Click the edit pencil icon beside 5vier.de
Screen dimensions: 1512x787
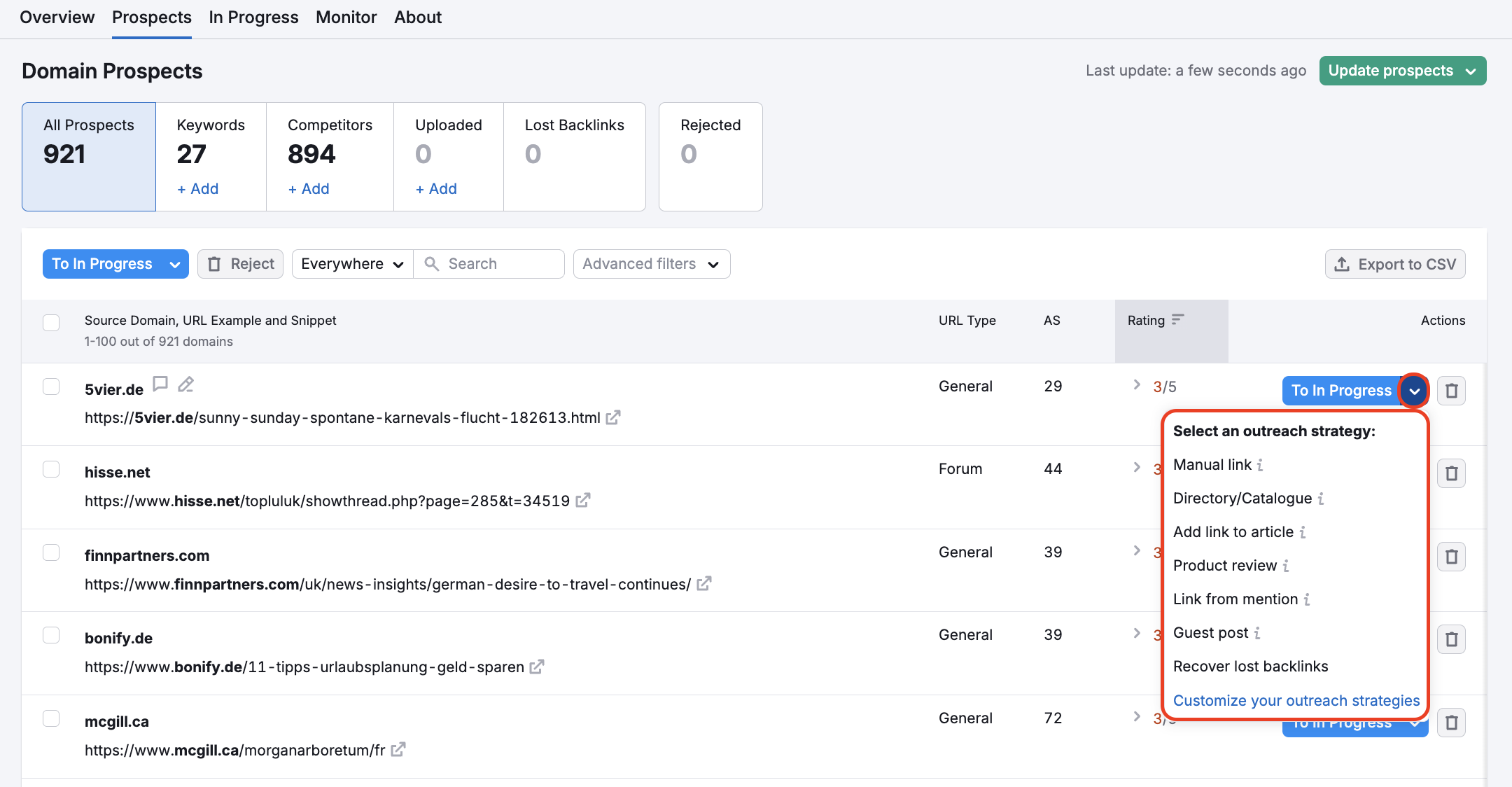[185, 384]
